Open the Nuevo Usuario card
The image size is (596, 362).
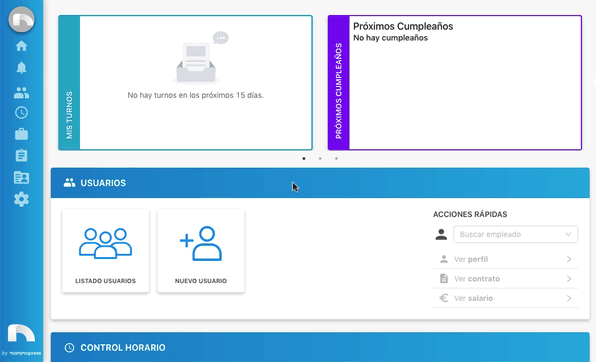coord(201,251)
